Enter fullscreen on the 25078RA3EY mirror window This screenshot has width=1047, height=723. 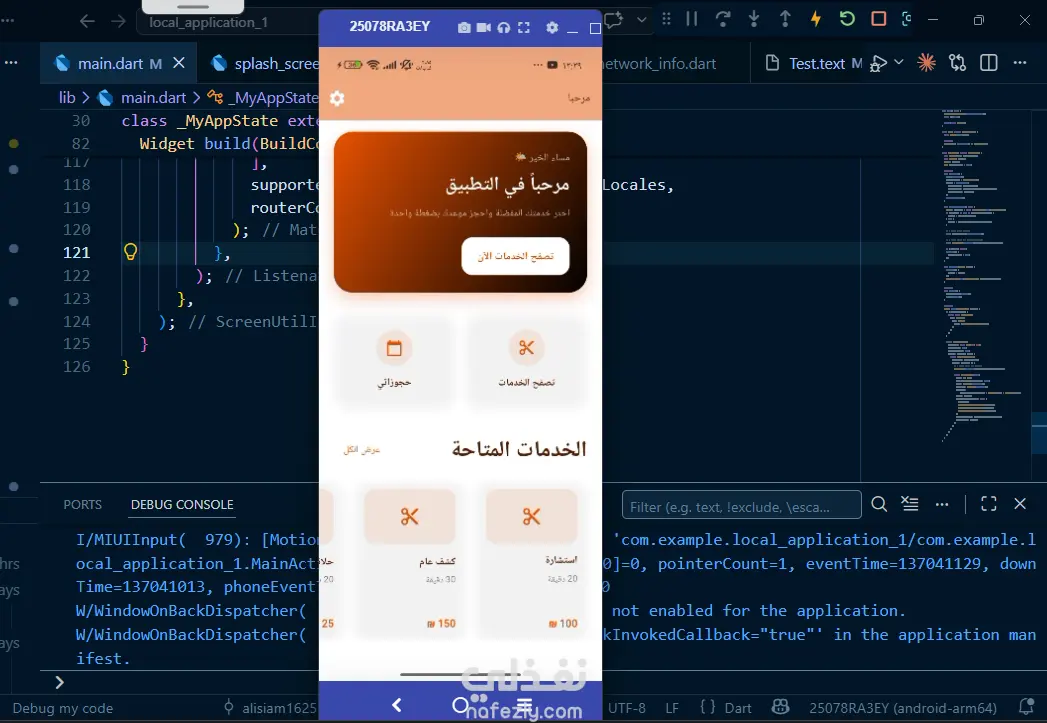click(524, 27)
